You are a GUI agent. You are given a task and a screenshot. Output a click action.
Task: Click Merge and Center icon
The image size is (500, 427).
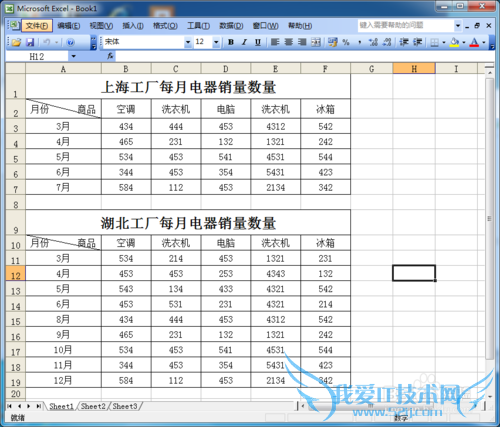(316, 42)
